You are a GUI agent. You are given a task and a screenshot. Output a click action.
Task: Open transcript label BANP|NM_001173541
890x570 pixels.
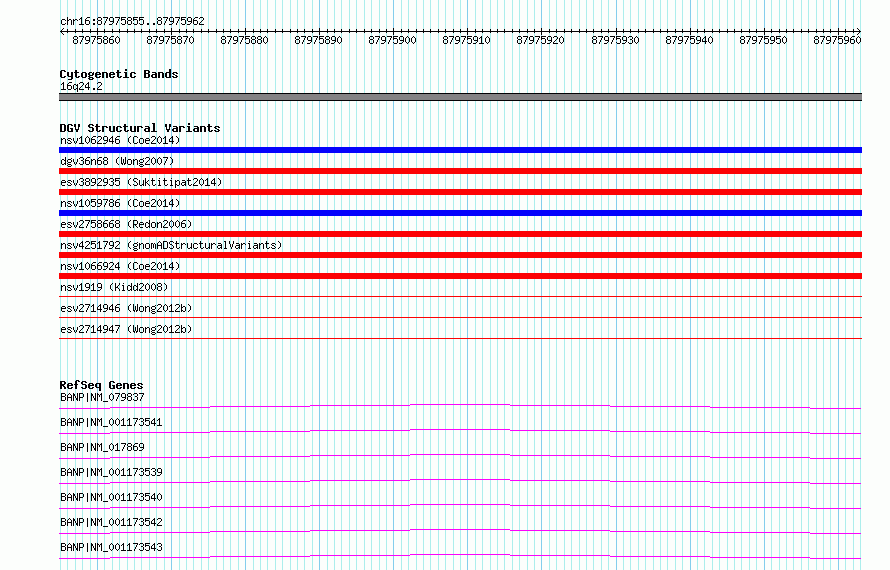[111, 422]
